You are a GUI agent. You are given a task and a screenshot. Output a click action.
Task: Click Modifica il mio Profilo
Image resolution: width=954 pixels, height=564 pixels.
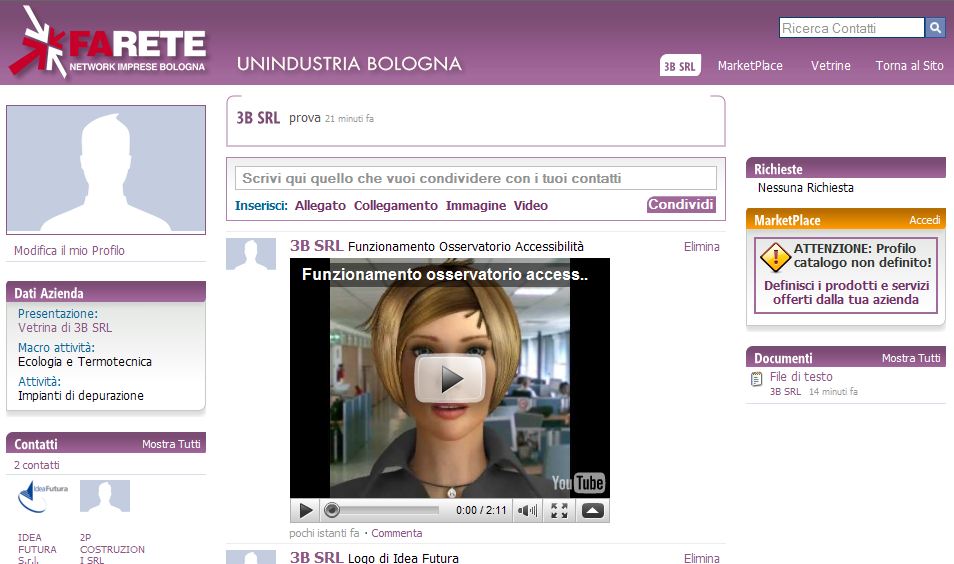(x=69, y=251)
